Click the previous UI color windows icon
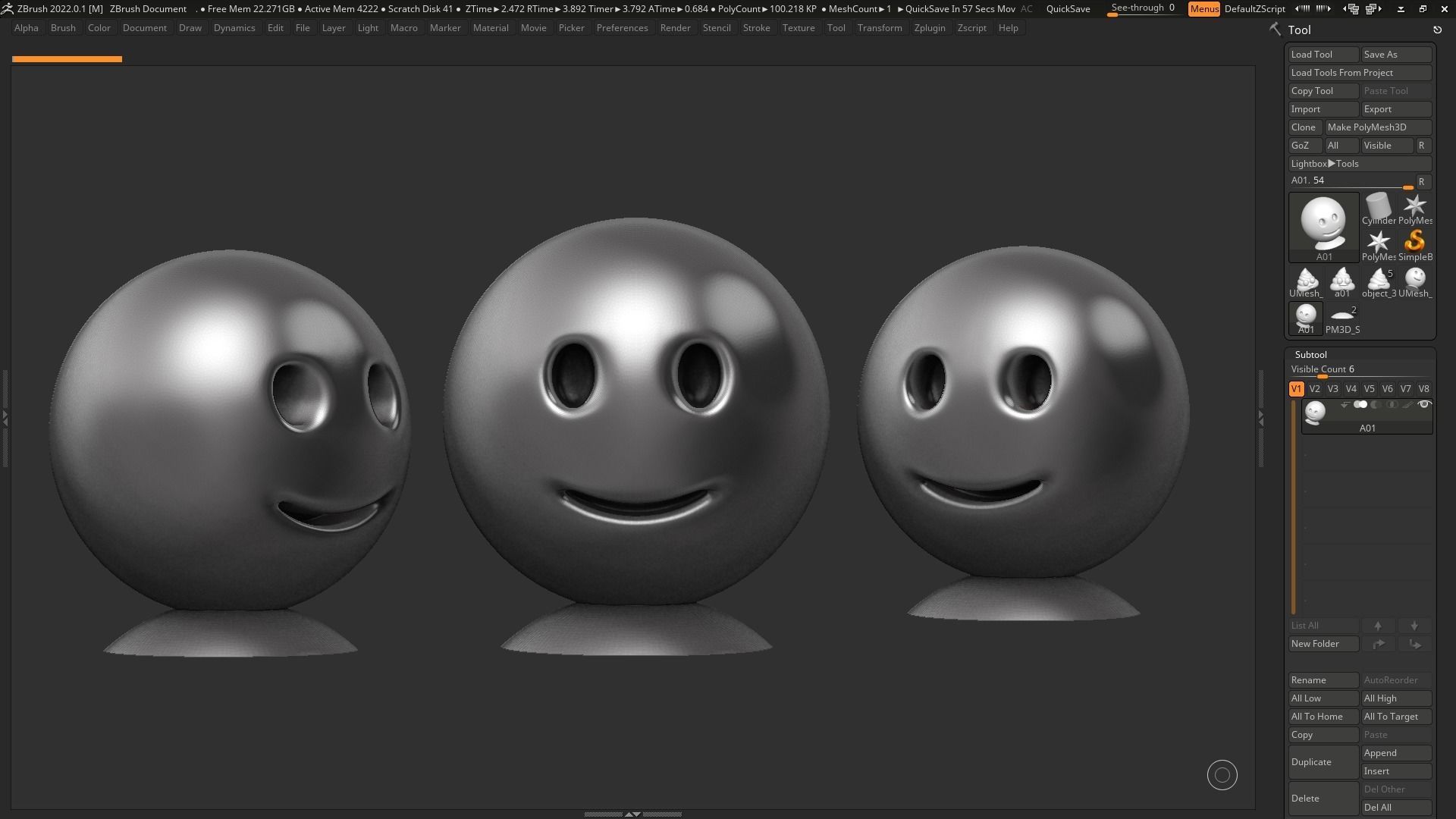Screen dimensions: 1456x819 tap(1351, 9)
